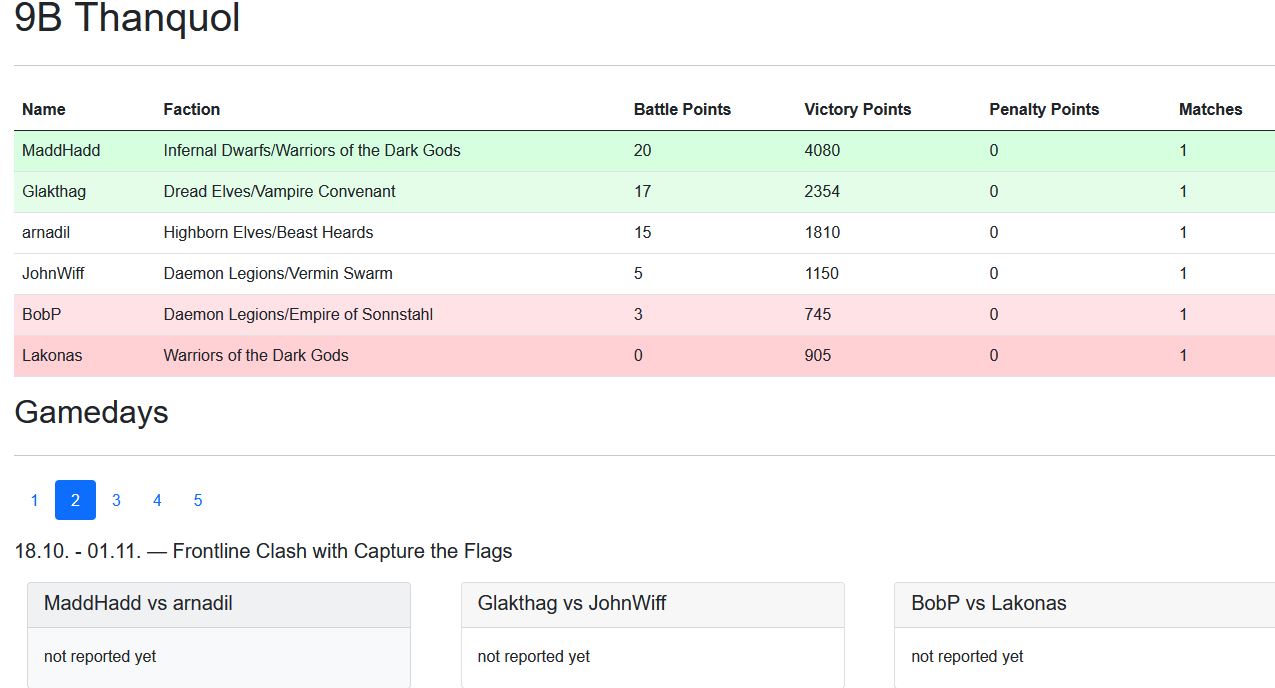Viewport: 1275px width, 688px height.
Task: Click the Penalty Points column header
Action: pyautogui.click(x=1044, y=109)
